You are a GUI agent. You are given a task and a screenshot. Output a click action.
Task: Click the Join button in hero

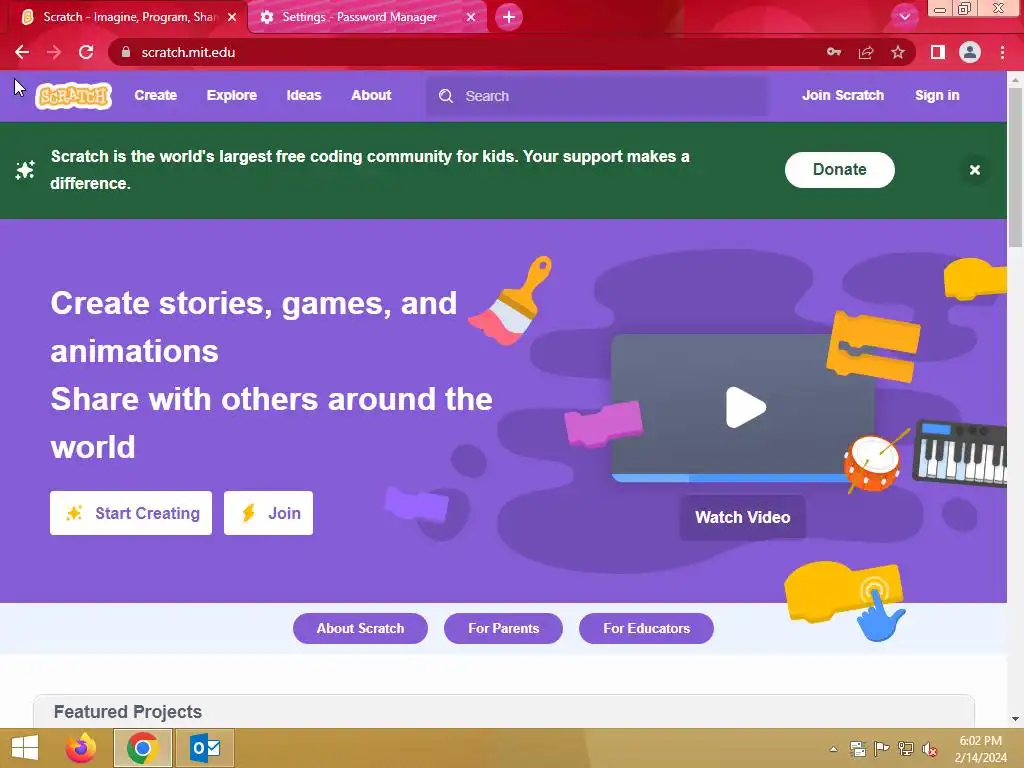click(x=268, y=513)
